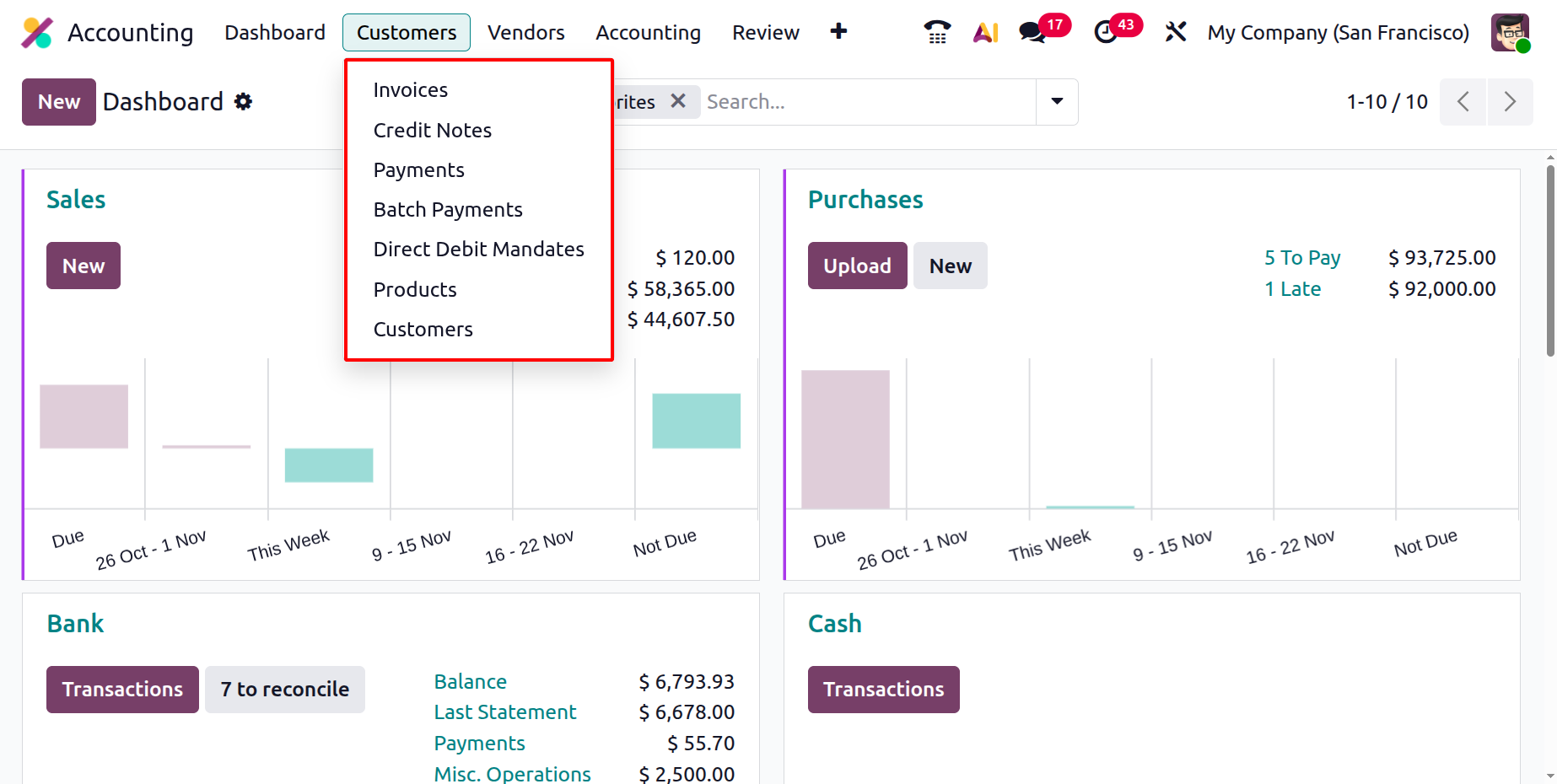Click the plus icon in menu bar
The height and width of the screenshot is (784, 1557).
pos(838,32)
